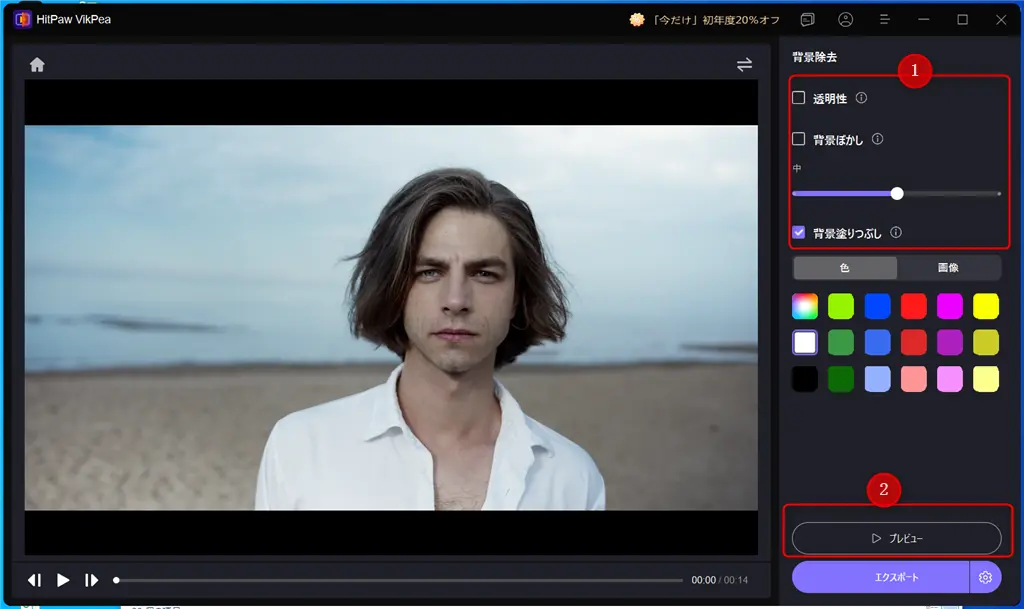
Task: Enable the 透明性 checkbox
Action: 799,98
